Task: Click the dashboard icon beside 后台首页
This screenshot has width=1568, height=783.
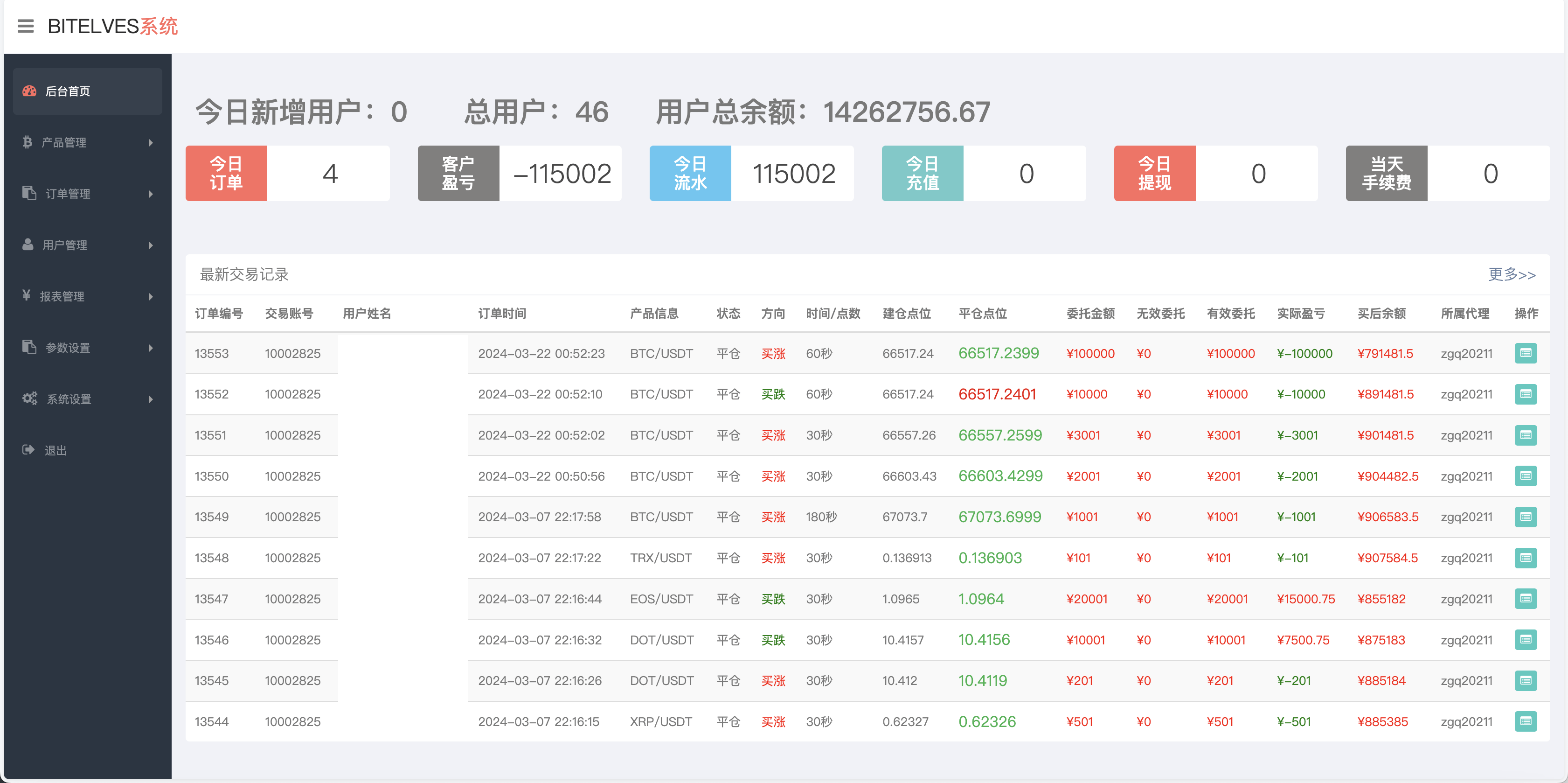Action: (x=29, y=91)
